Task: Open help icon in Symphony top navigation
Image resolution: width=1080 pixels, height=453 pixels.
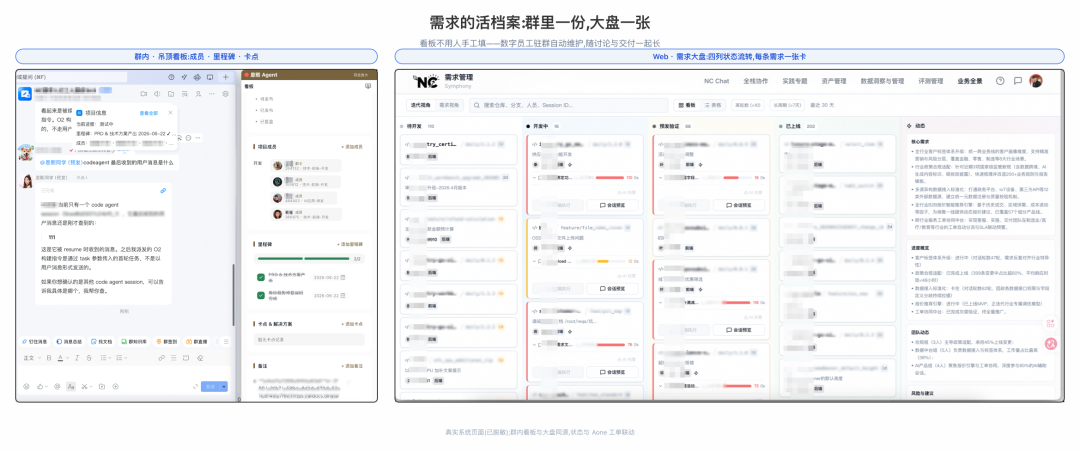Action: pos(1000,81)
